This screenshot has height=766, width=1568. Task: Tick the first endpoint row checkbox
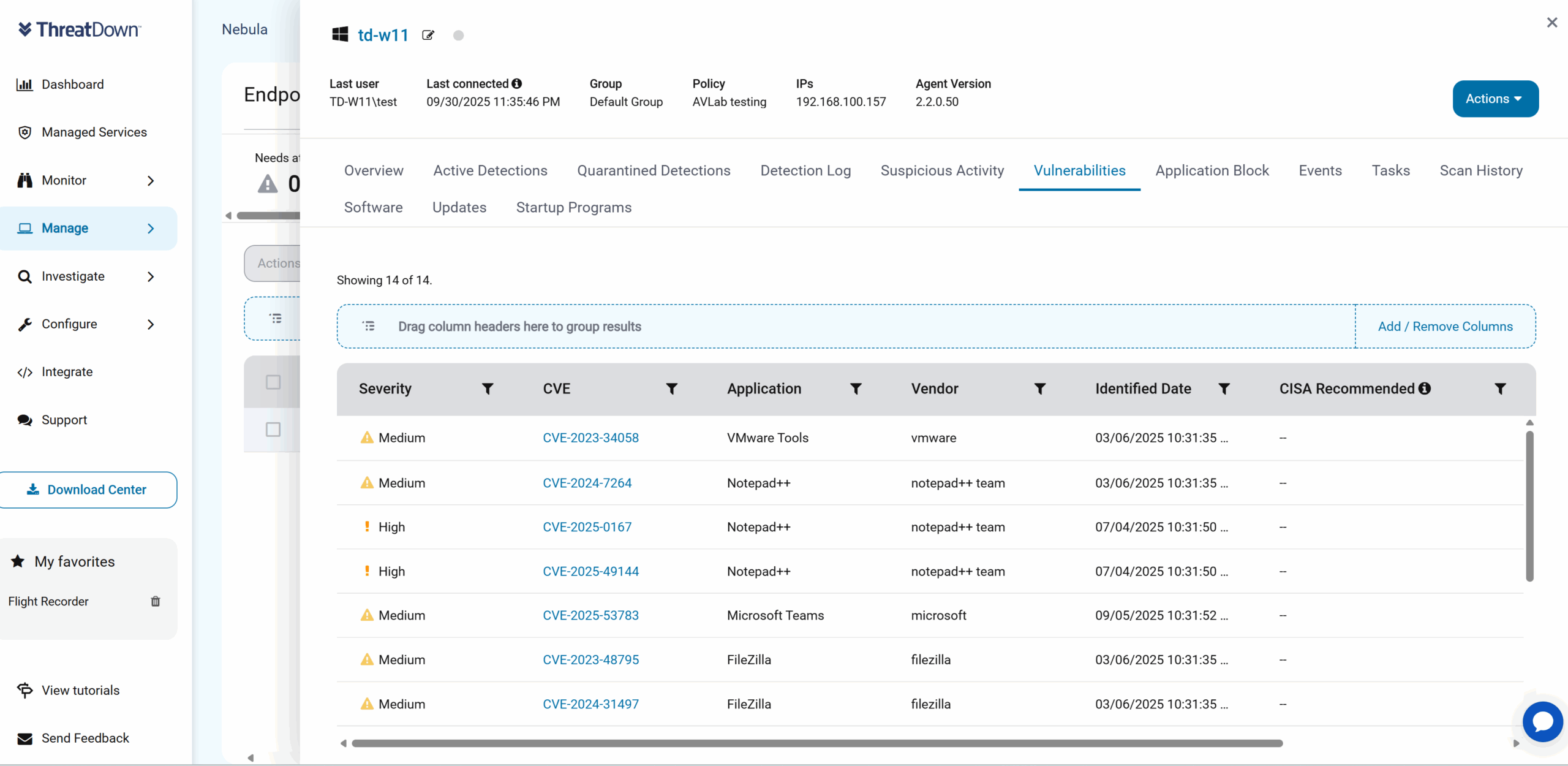tap(273, 430)
